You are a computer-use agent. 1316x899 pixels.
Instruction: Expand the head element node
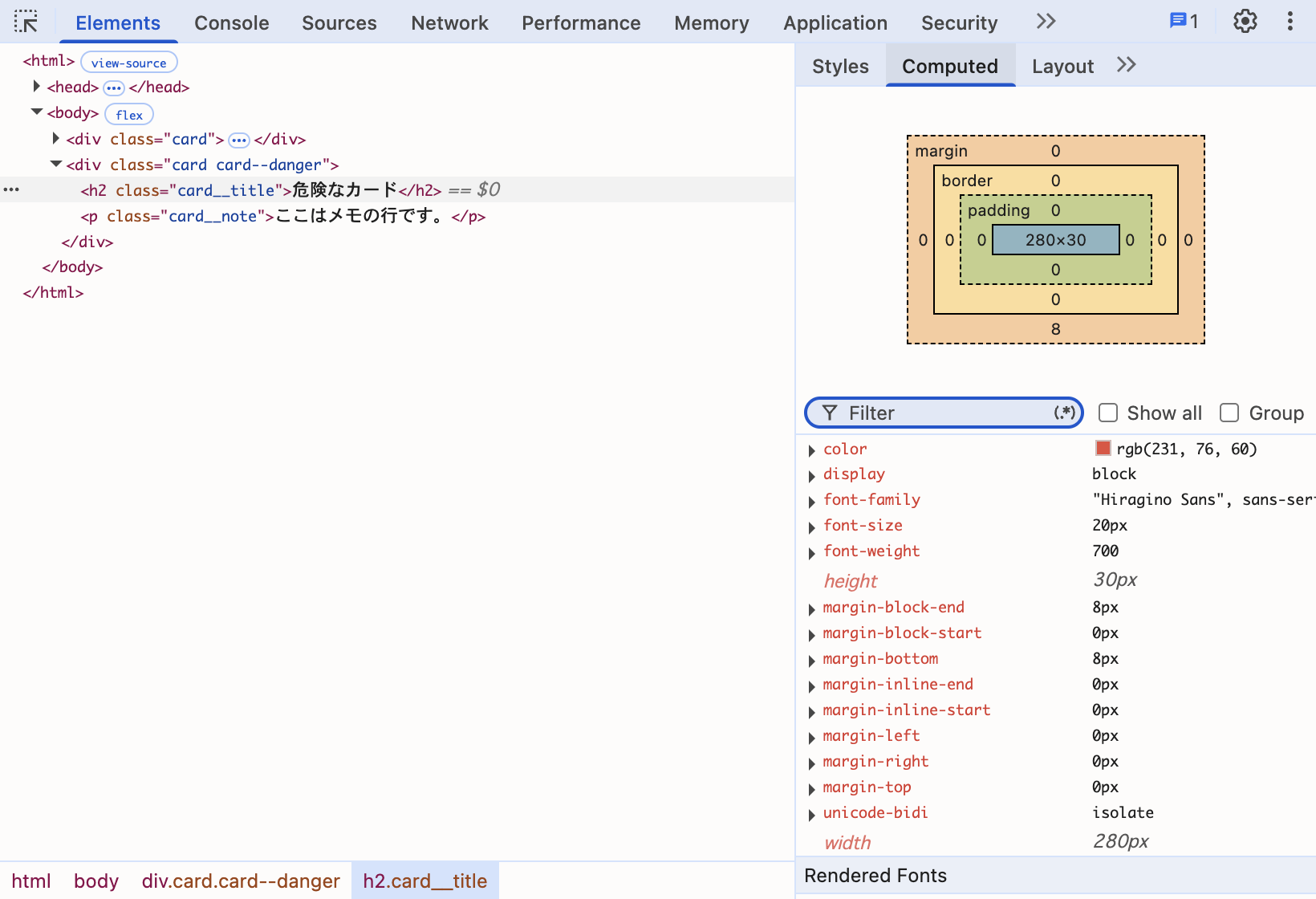click(x=36, y=86)
